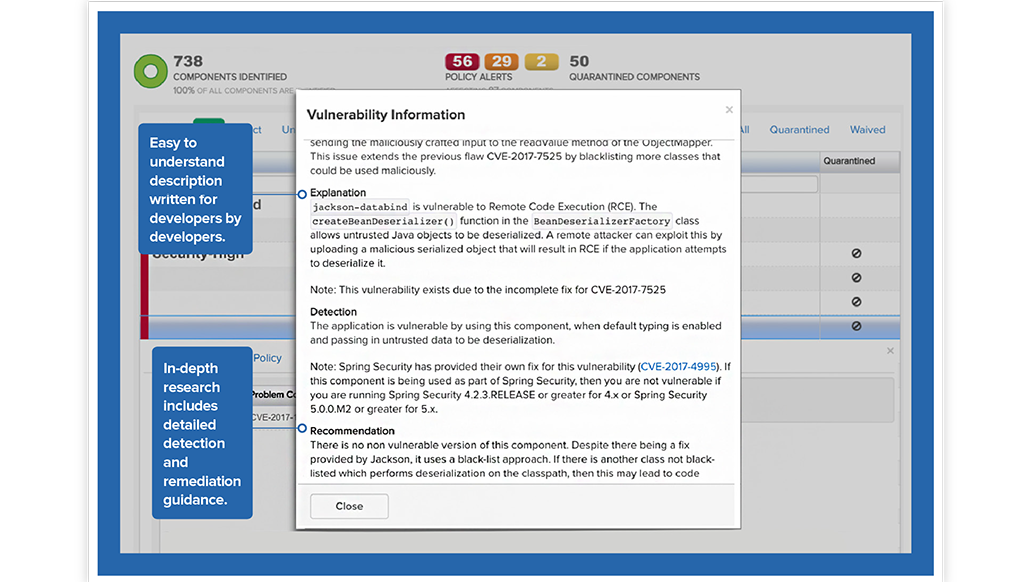Click the Recommendation heading
1035x582 pixels.
pos(352,431)
